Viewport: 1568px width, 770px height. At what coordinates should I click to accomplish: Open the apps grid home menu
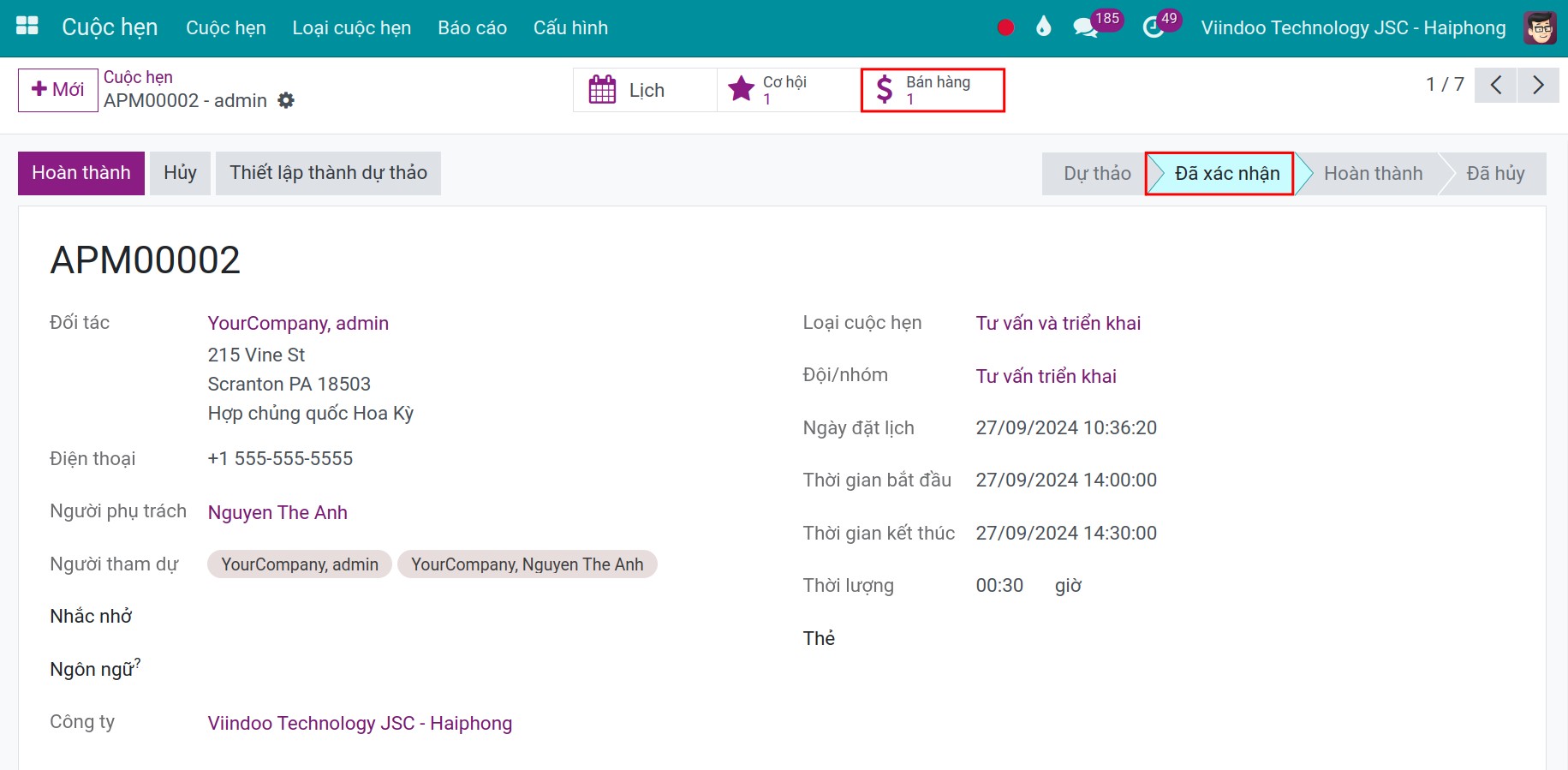(27, 27)
